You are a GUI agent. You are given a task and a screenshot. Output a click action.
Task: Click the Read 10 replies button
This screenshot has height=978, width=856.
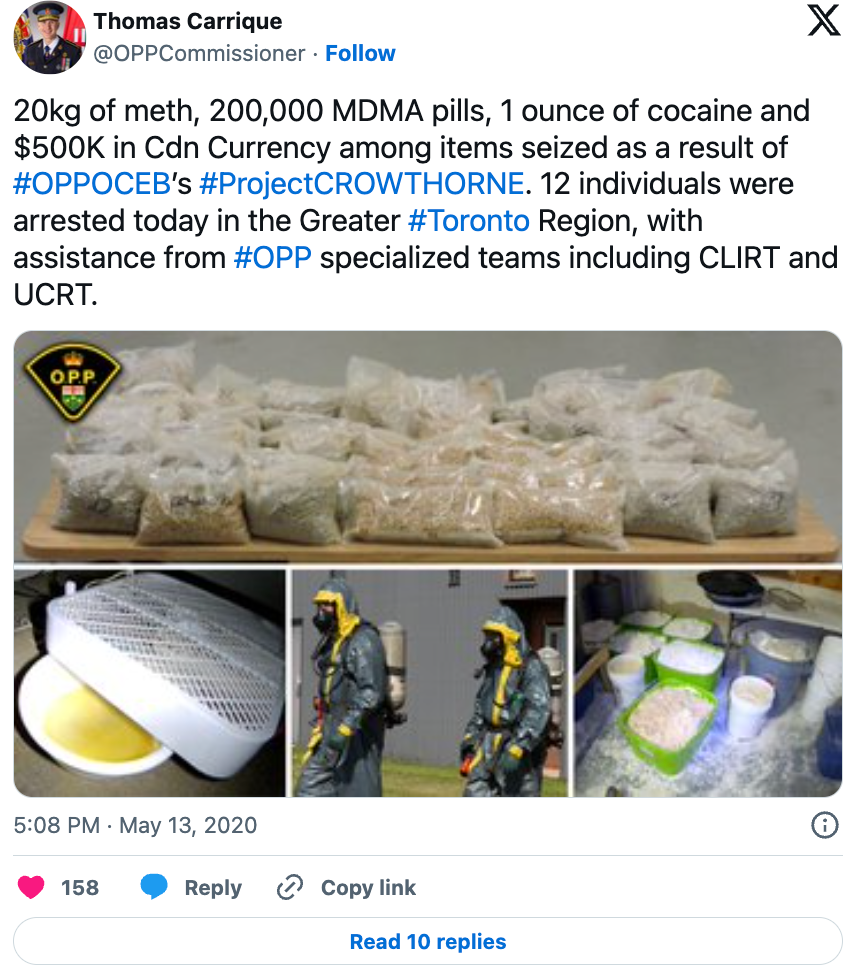click(428, 941)
